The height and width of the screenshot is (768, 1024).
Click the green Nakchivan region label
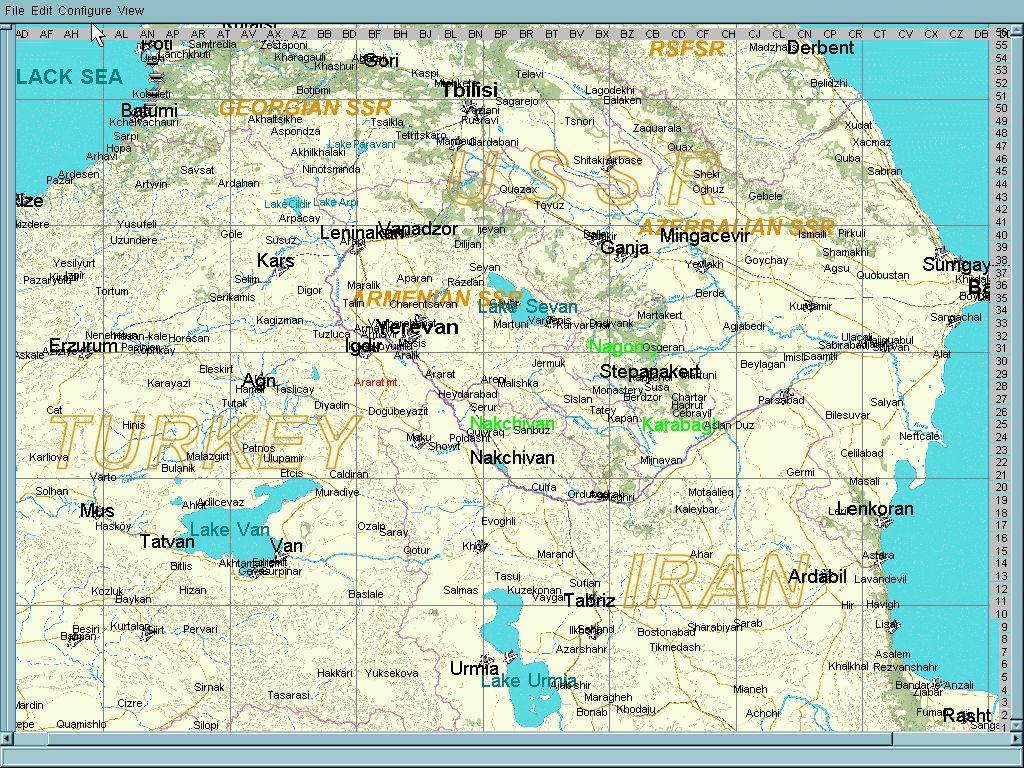click(512, 423)
